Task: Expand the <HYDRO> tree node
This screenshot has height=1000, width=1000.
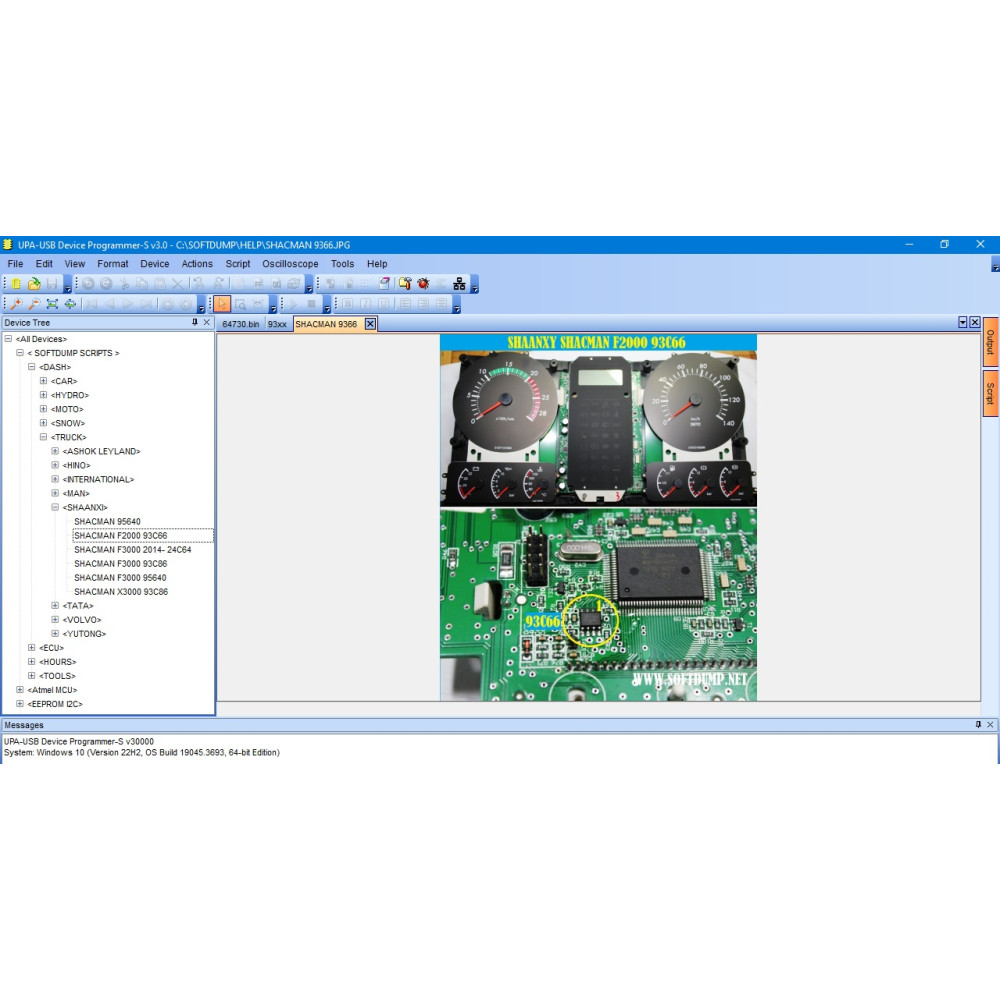Action: pyautogui.click(x=43, y=395)
